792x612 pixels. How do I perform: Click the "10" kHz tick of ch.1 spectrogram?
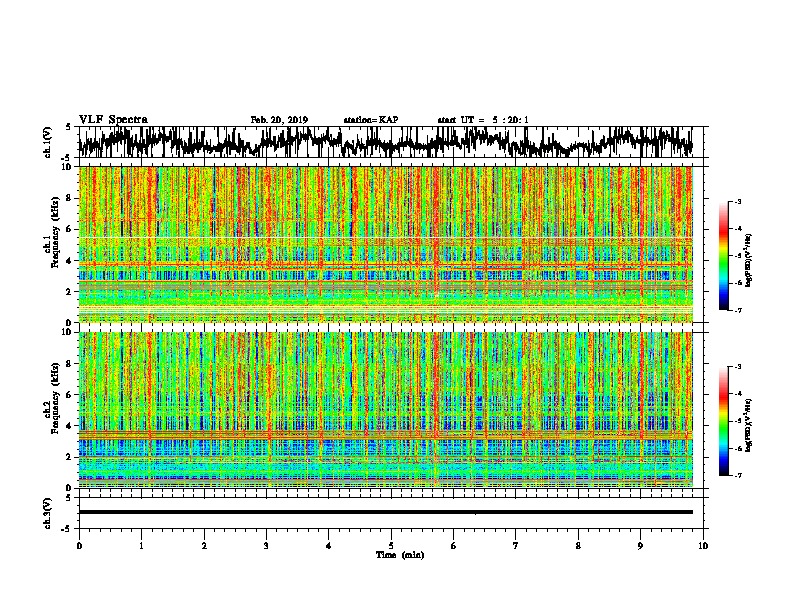tap(67, 168)
